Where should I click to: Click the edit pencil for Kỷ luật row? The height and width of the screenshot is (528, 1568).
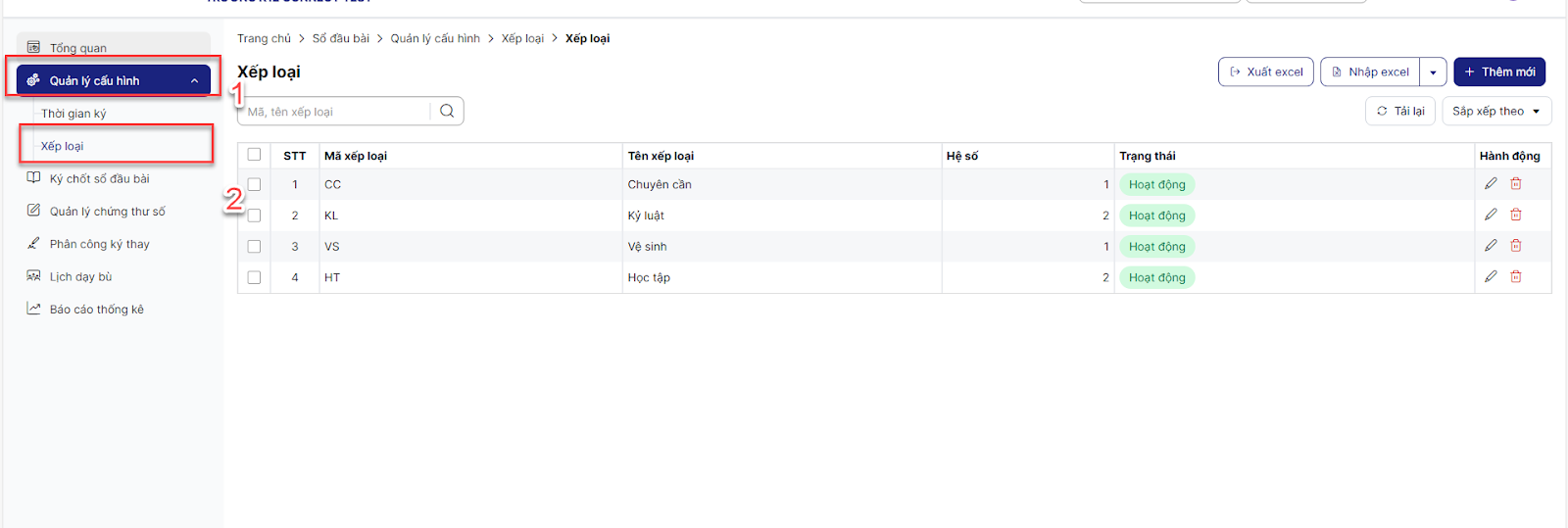[1491, 215]
